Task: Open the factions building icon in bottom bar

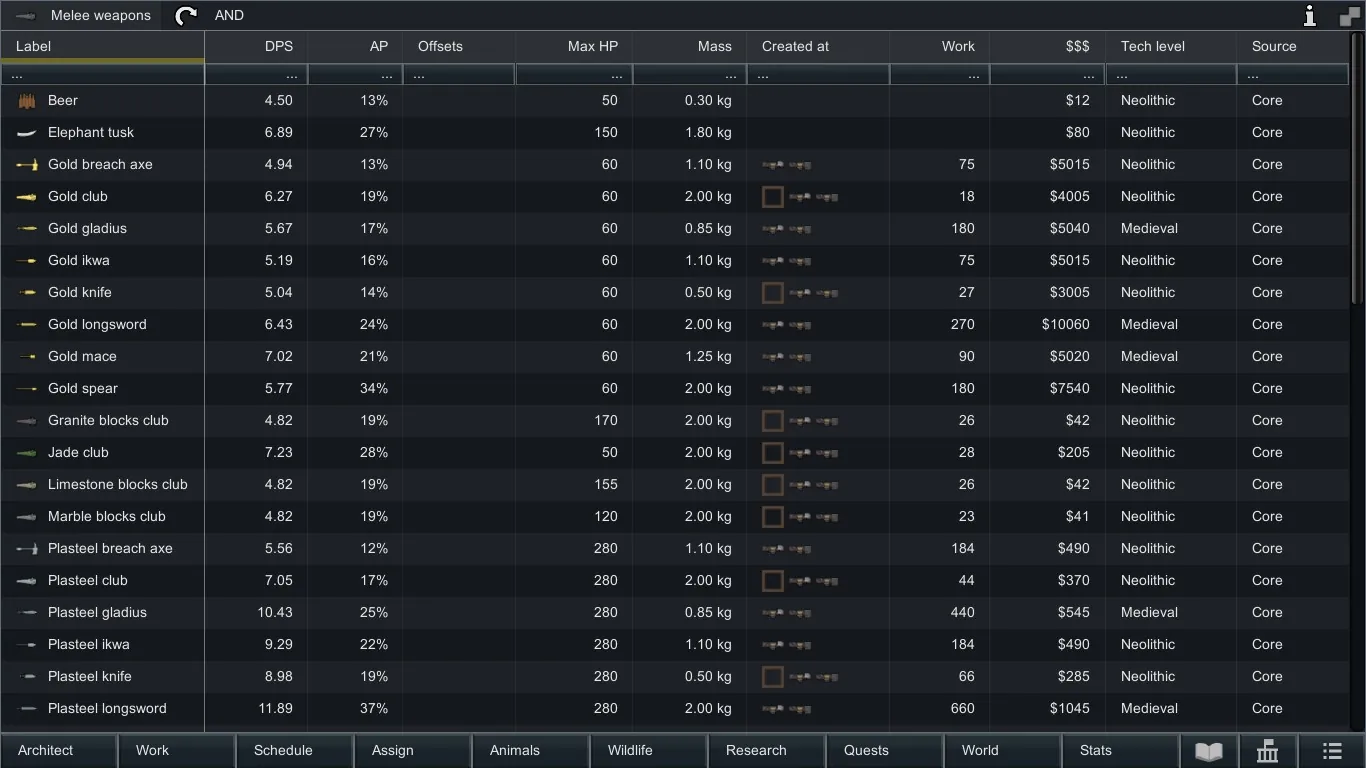Action: click(x=1268, y=751)
